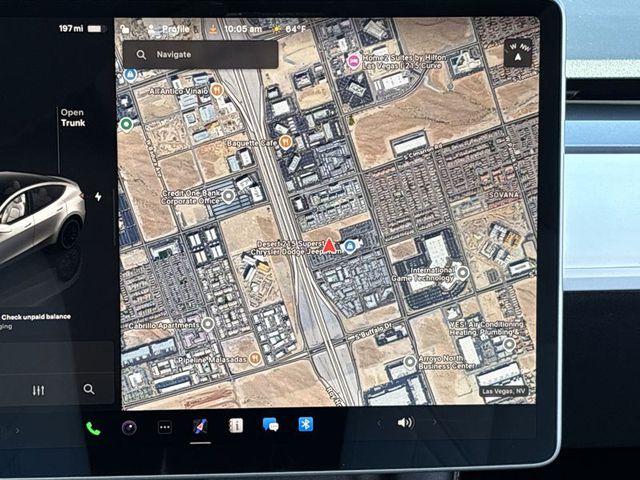The height and width of the screenshot is (480, 640).
Task: Tap the compass orientation button
Action: coord(518,53)
